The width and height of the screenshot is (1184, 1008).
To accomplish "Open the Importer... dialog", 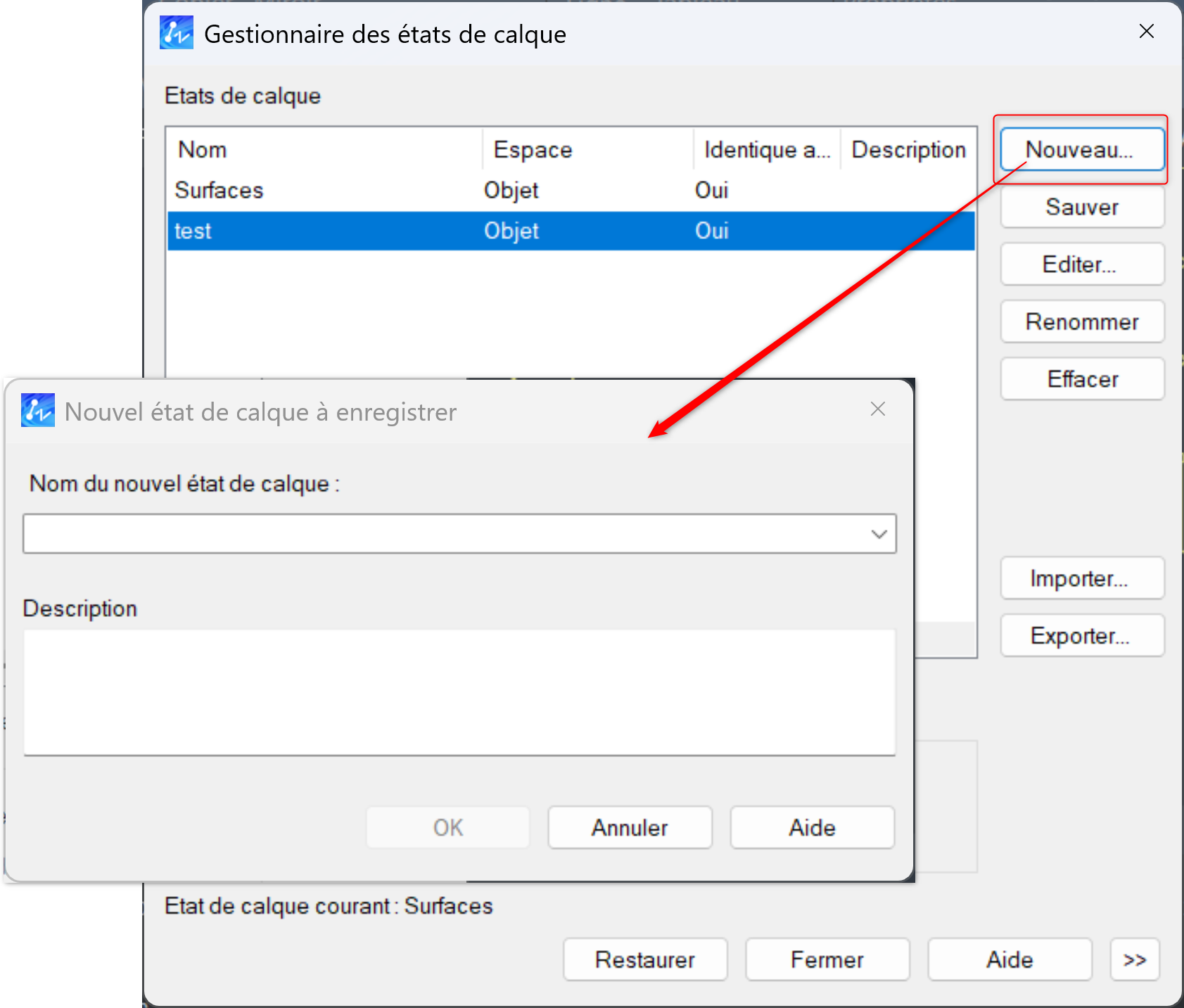I will (1081, 578).
